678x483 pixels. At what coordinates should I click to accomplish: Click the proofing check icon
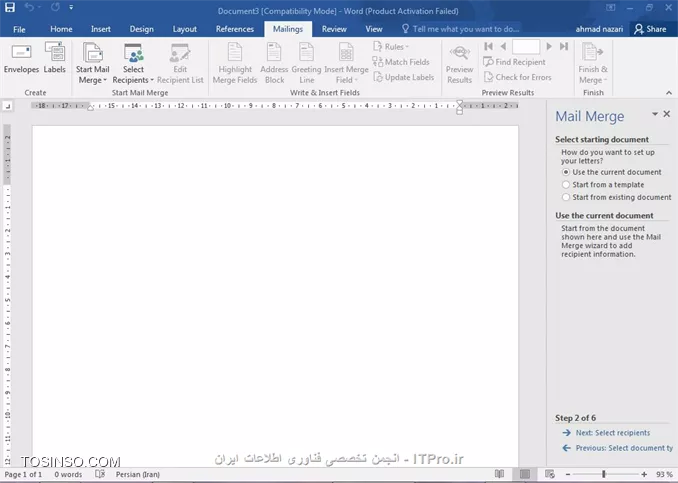100,474
